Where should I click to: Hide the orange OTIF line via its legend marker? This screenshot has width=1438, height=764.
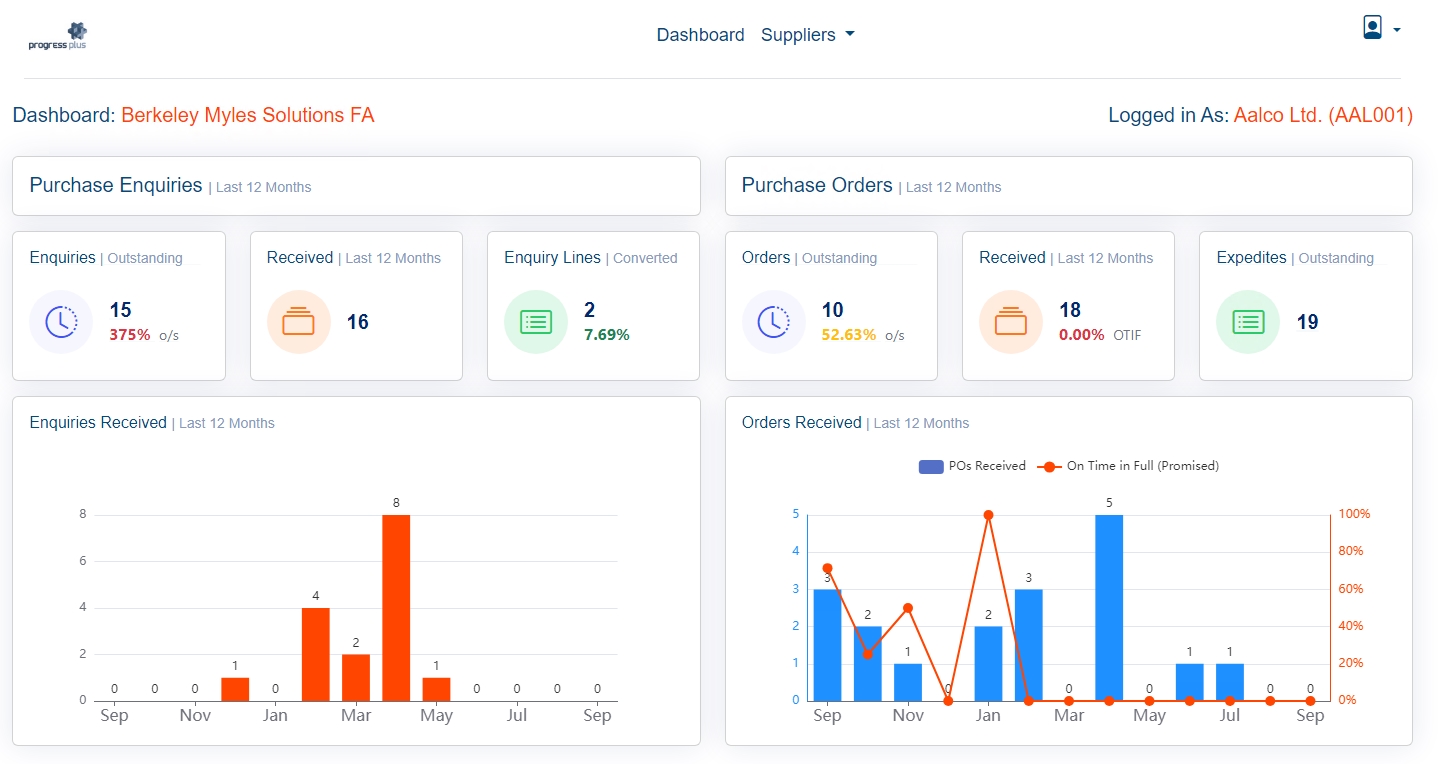point(1048,466)
